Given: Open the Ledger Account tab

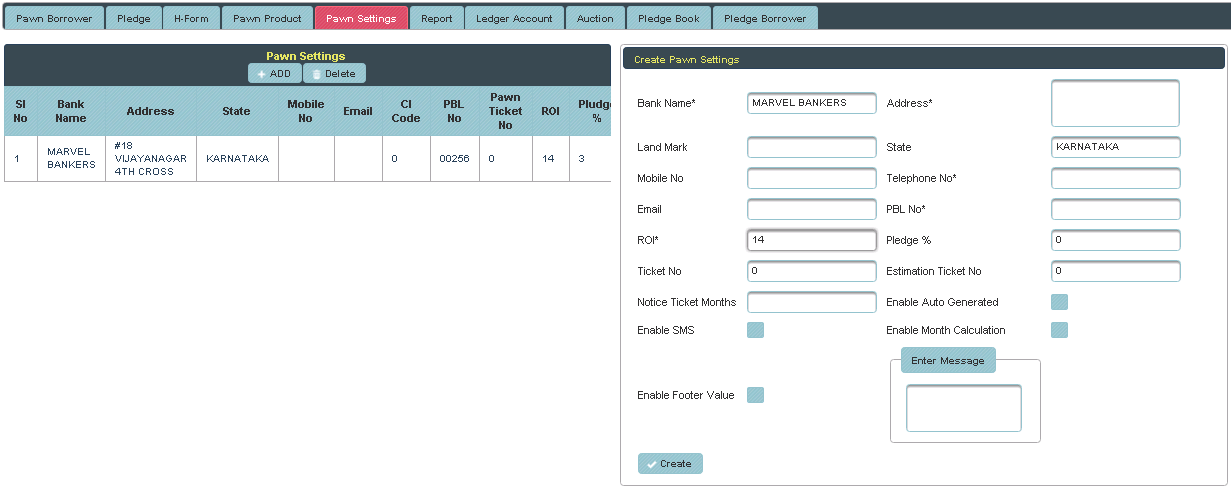Looking at the screenshot, I should [x=514, y=18].
